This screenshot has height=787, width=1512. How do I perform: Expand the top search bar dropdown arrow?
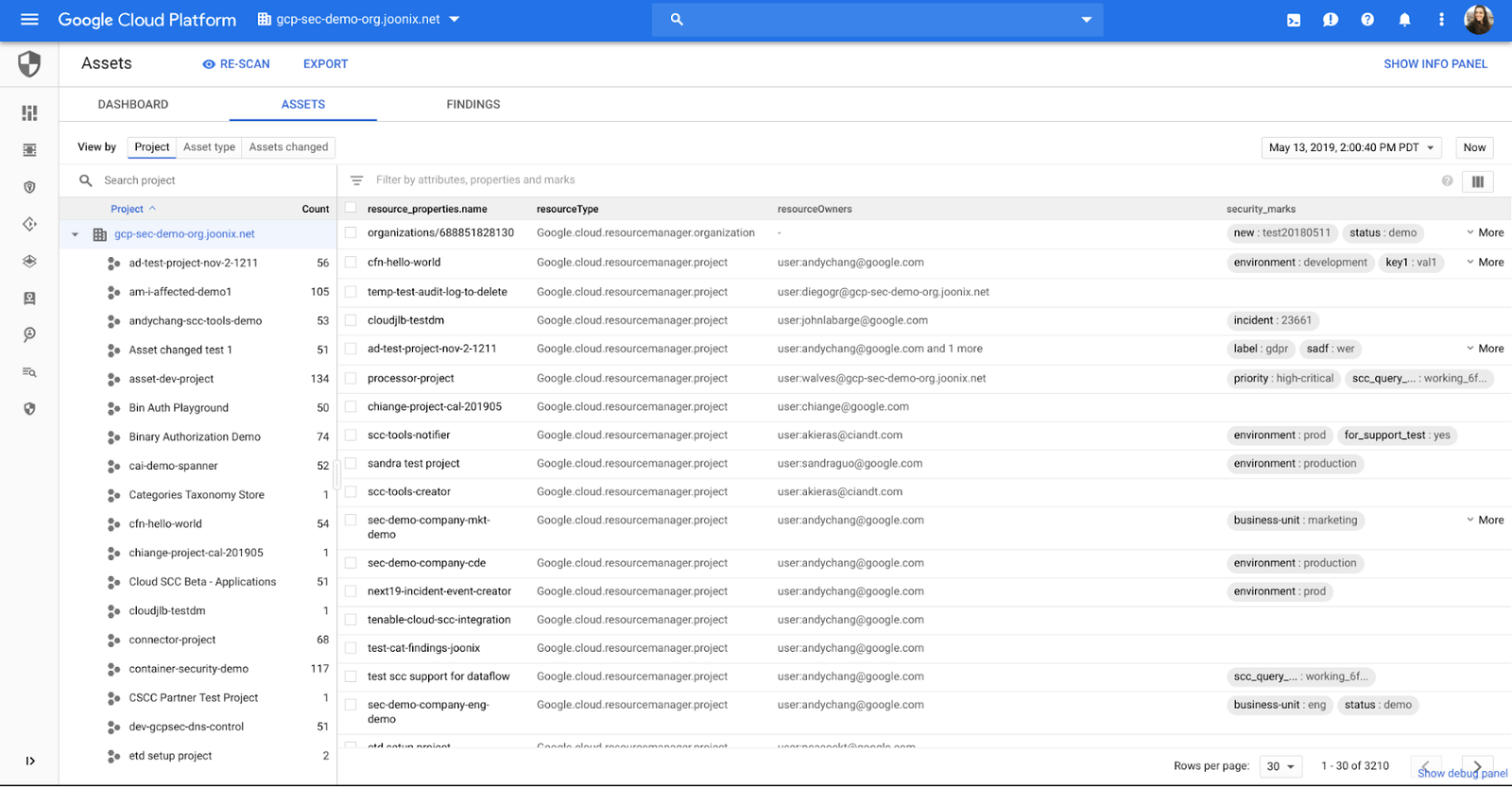(1086, 20)
